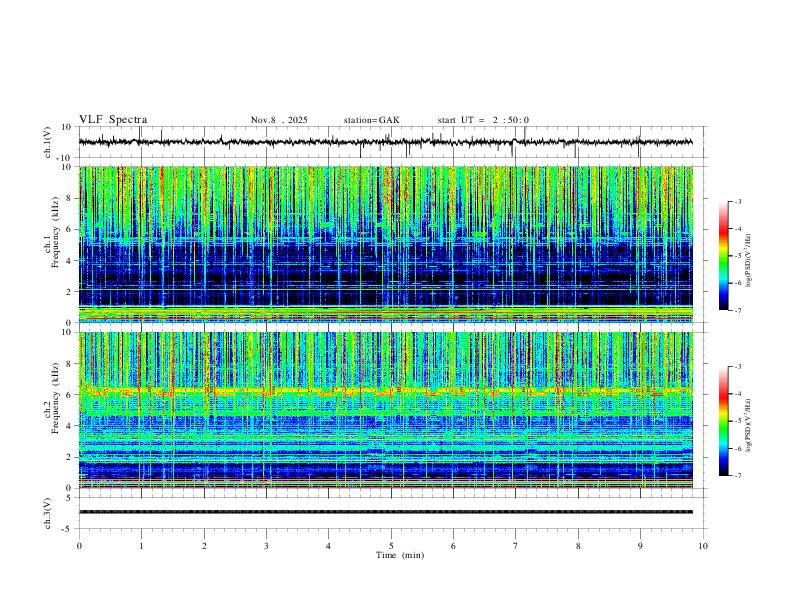The width and height of the screenshot is (792, 612).
Task: Click the "-5" tick on ch.3(V) axis
Action: 68,529
